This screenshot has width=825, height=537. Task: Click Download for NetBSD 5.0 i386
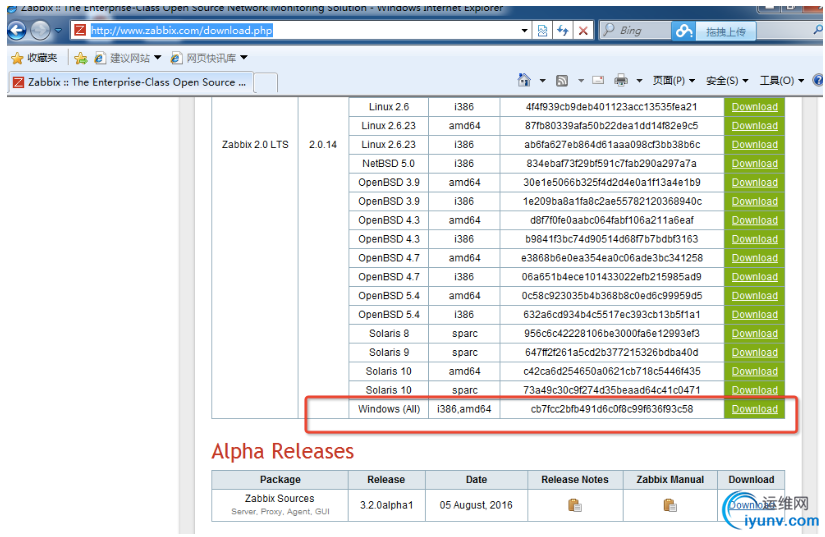point(754,164)
